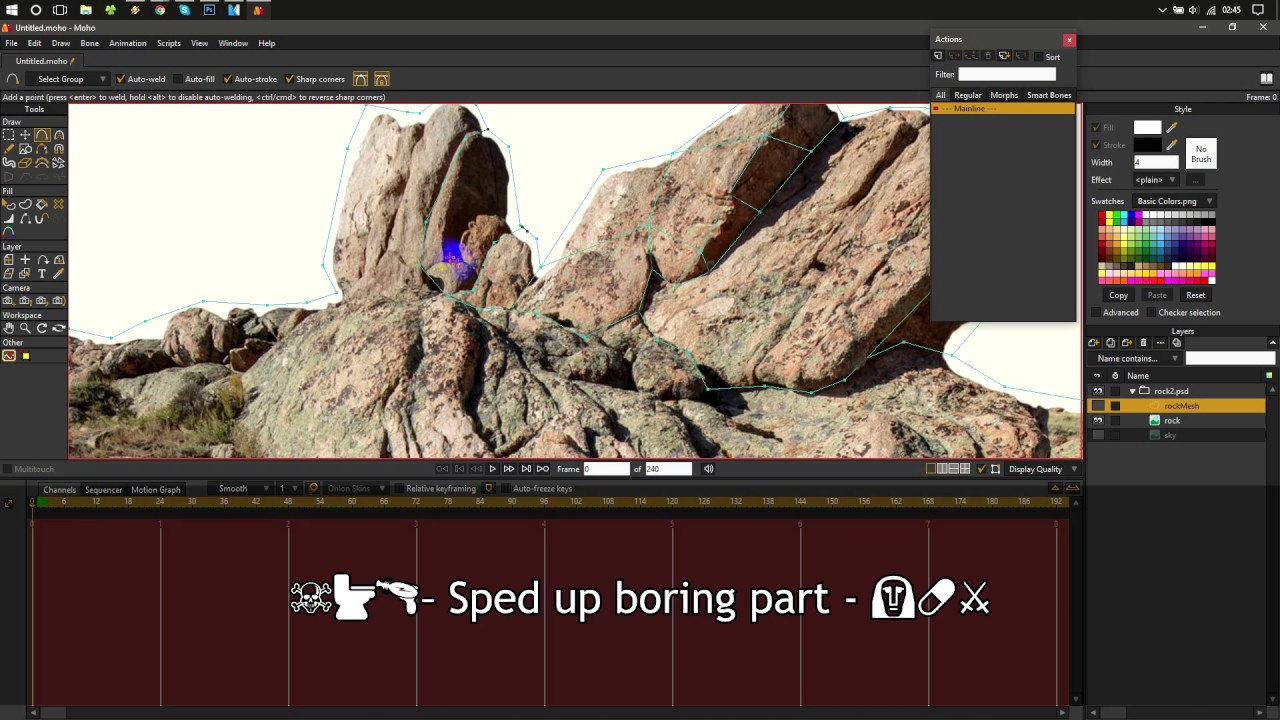Hide the rock layer with its eye toggle
The image size is (1280, 720).
[x=1098, y=420]
